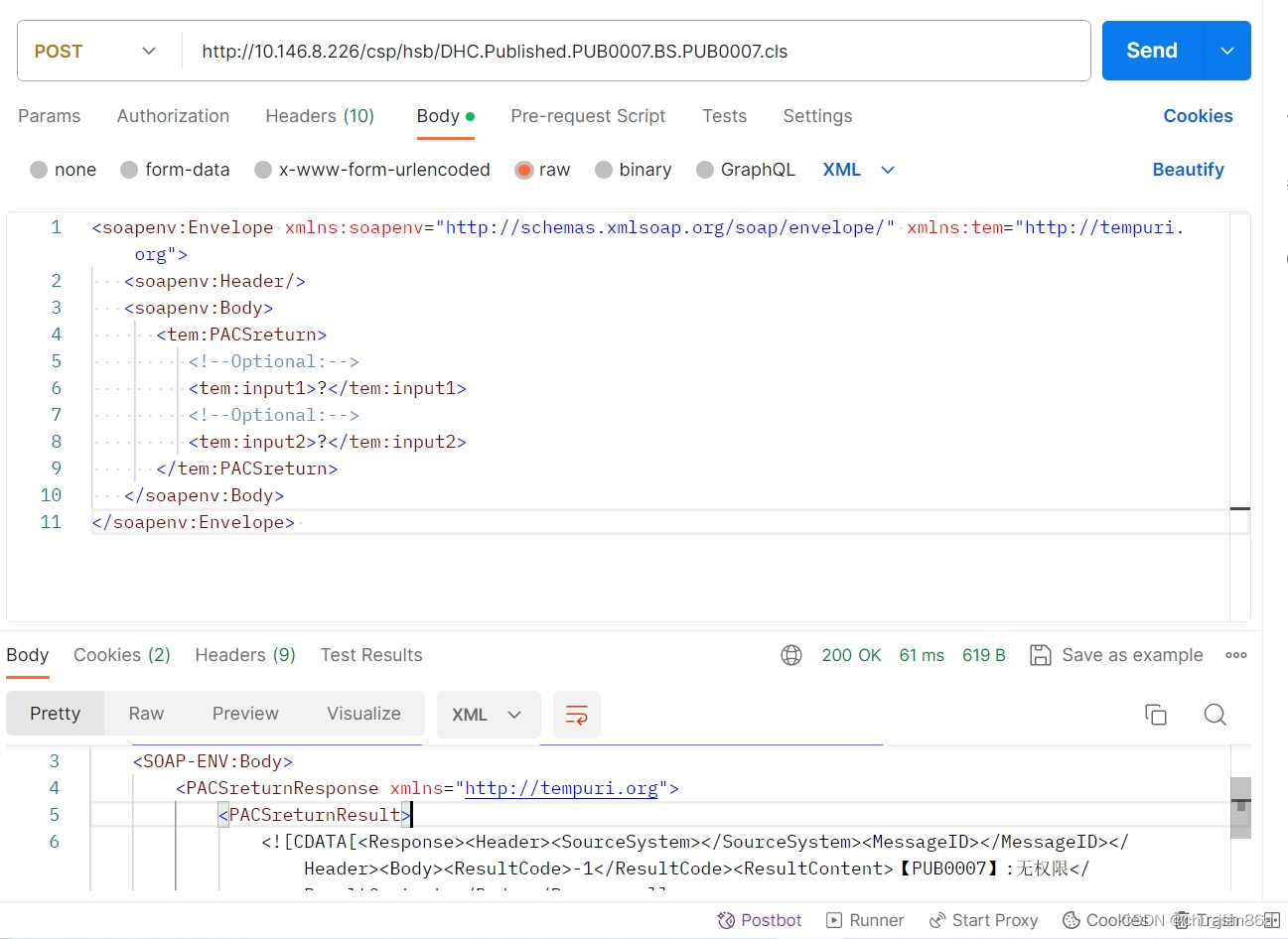The width and height of the screenshot is (1288, 939).
Task: Click the Postbot icon in the status bar
Action: [726, 920]
